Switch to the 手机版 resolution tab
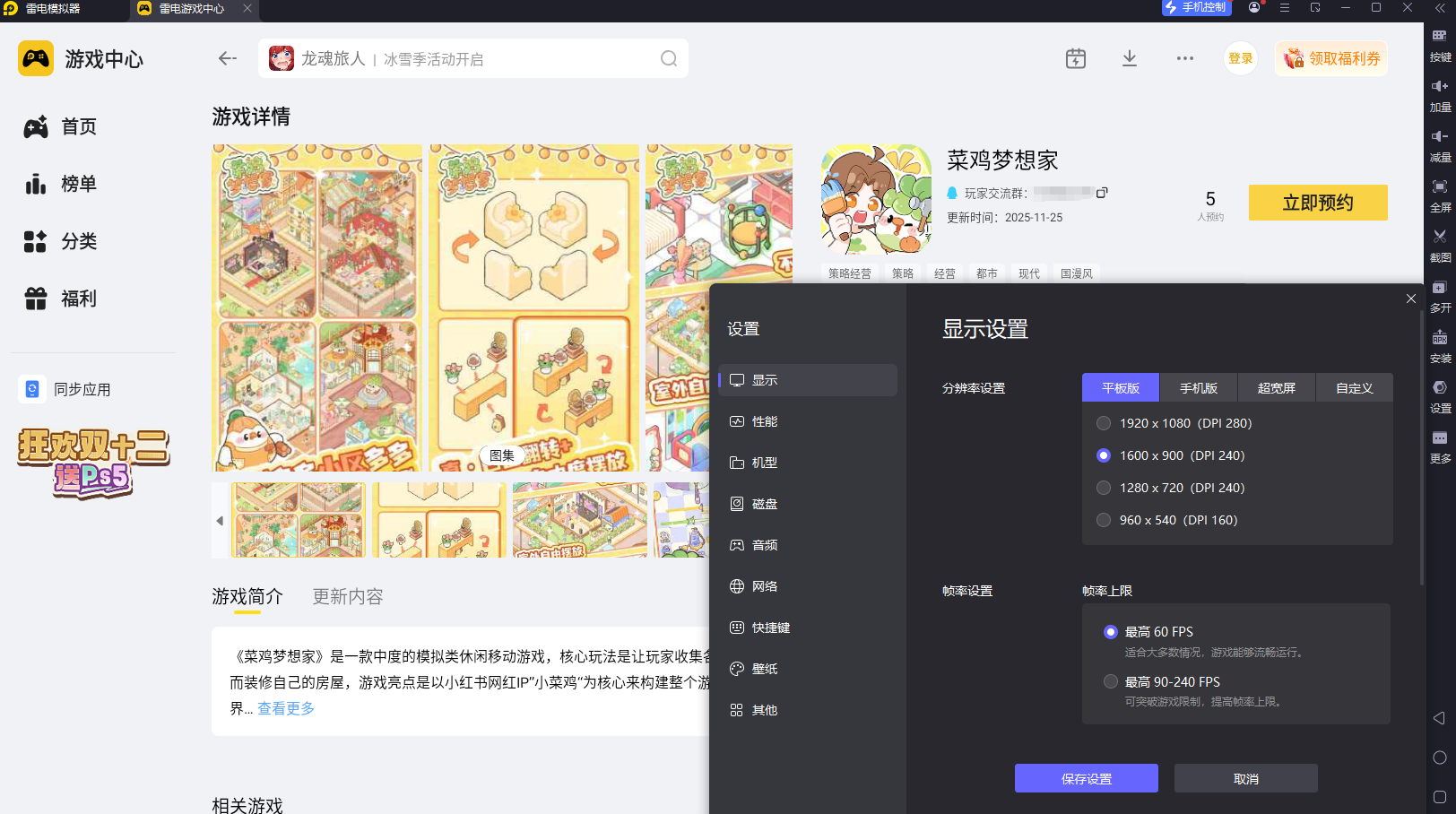 (x=1199, y=387)
